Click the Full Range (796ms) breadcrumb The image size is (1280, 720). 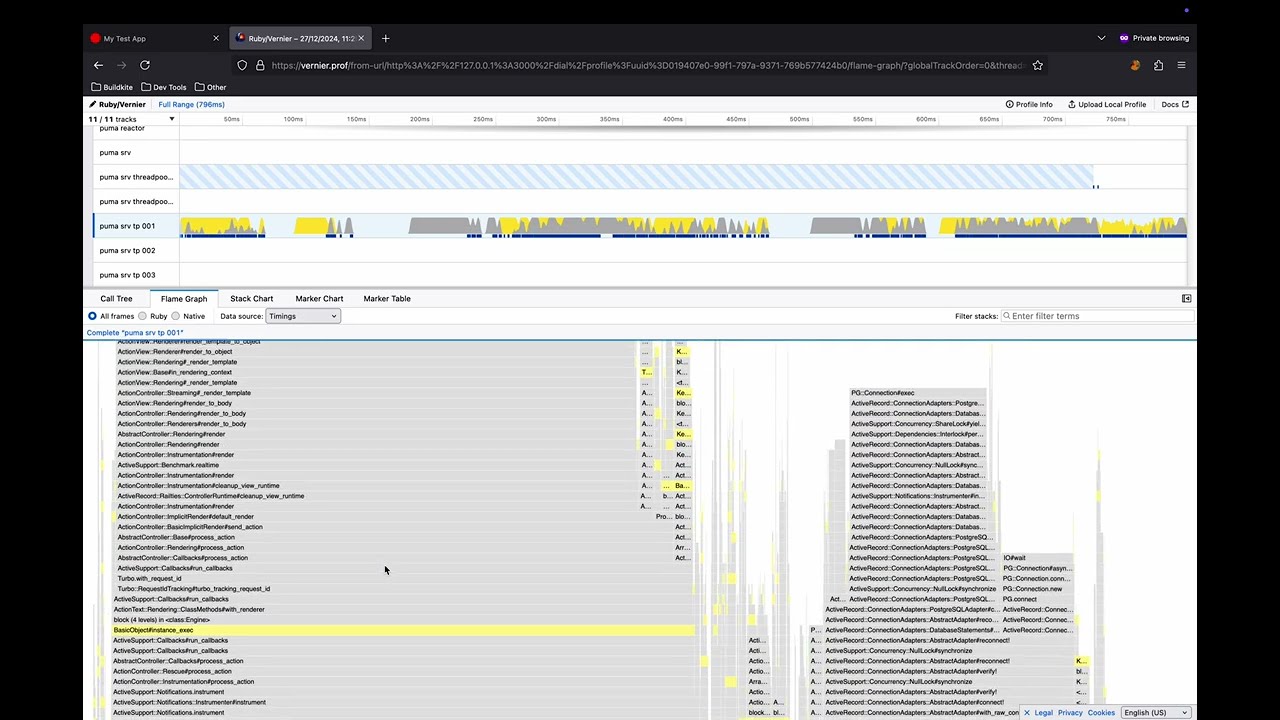pos(191,104)
